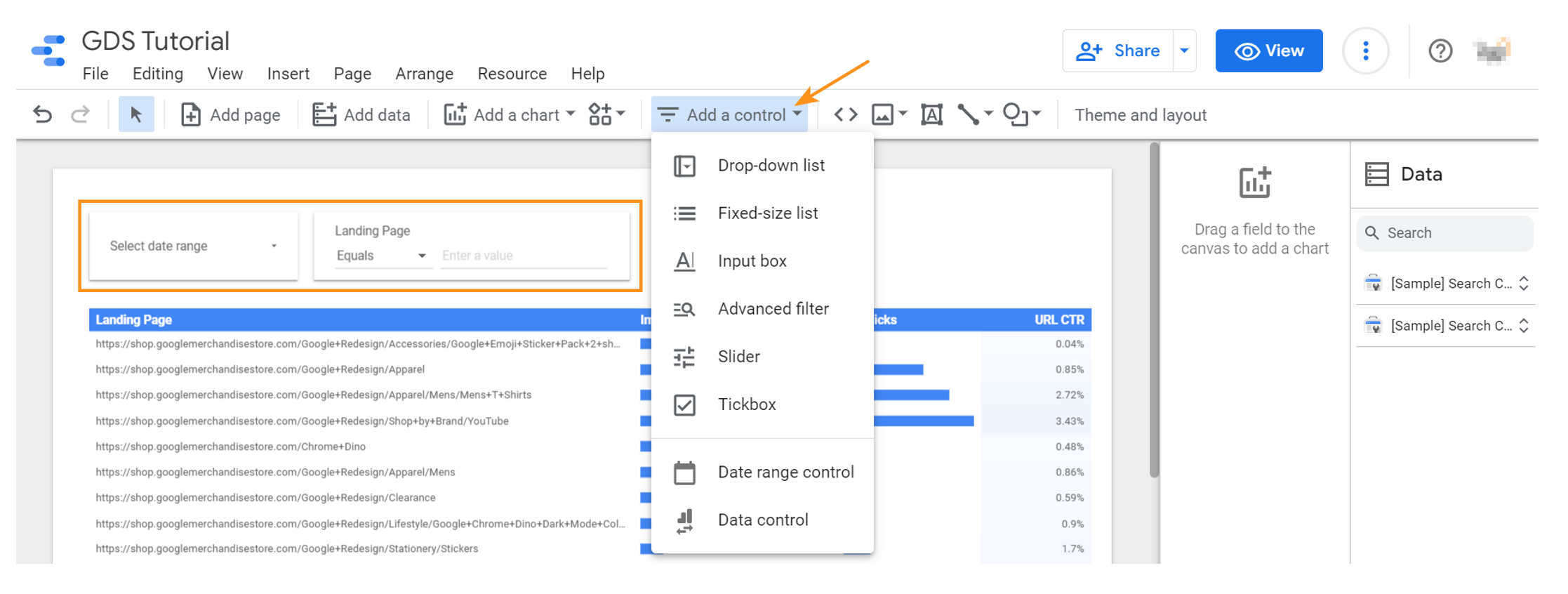Viewport: 1568px width, 594px height.
Task: Select Tickbox control option
Action: point(762,404)
